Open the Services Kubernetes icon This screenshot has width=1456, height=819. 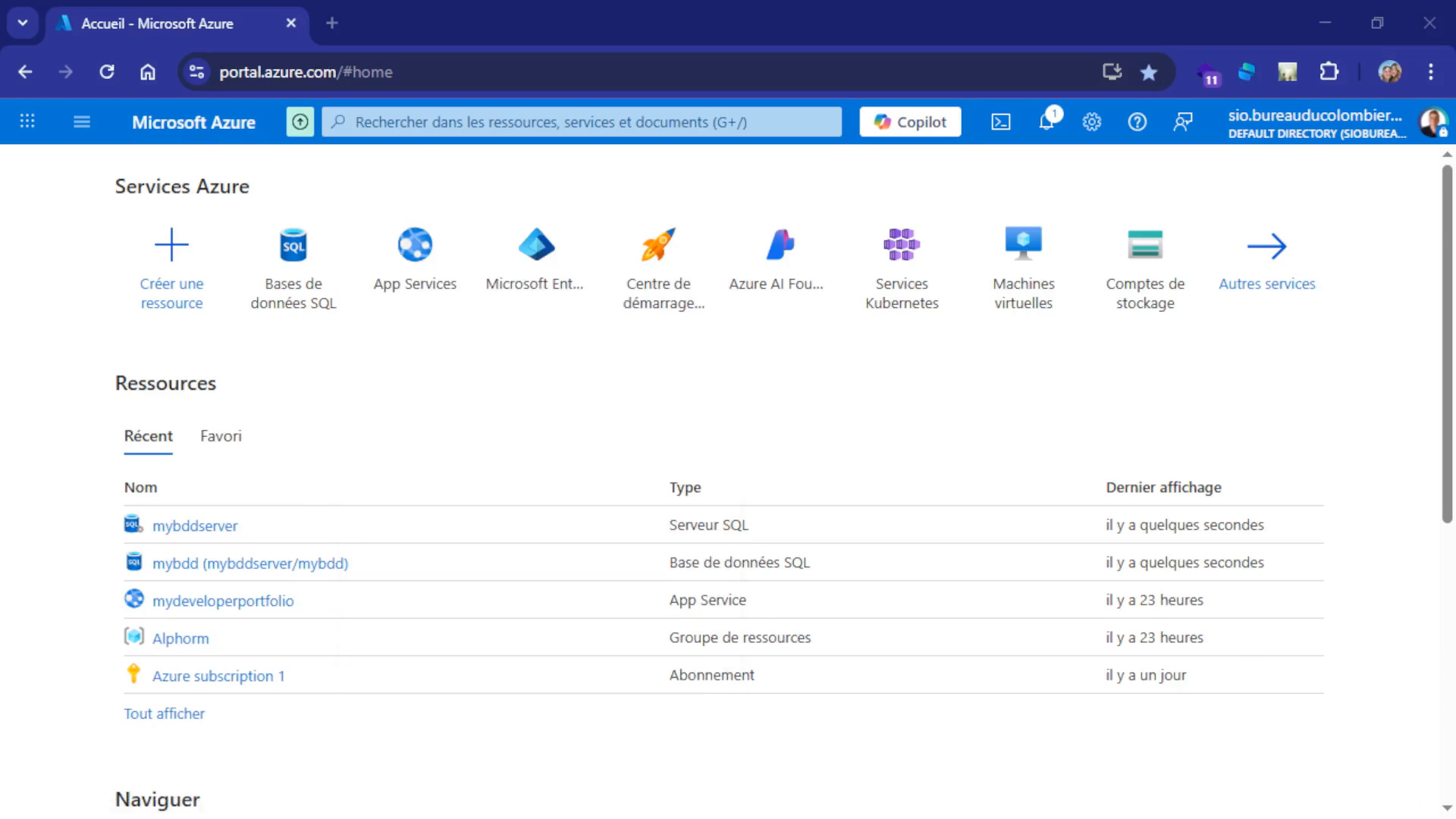click(902, 243)
